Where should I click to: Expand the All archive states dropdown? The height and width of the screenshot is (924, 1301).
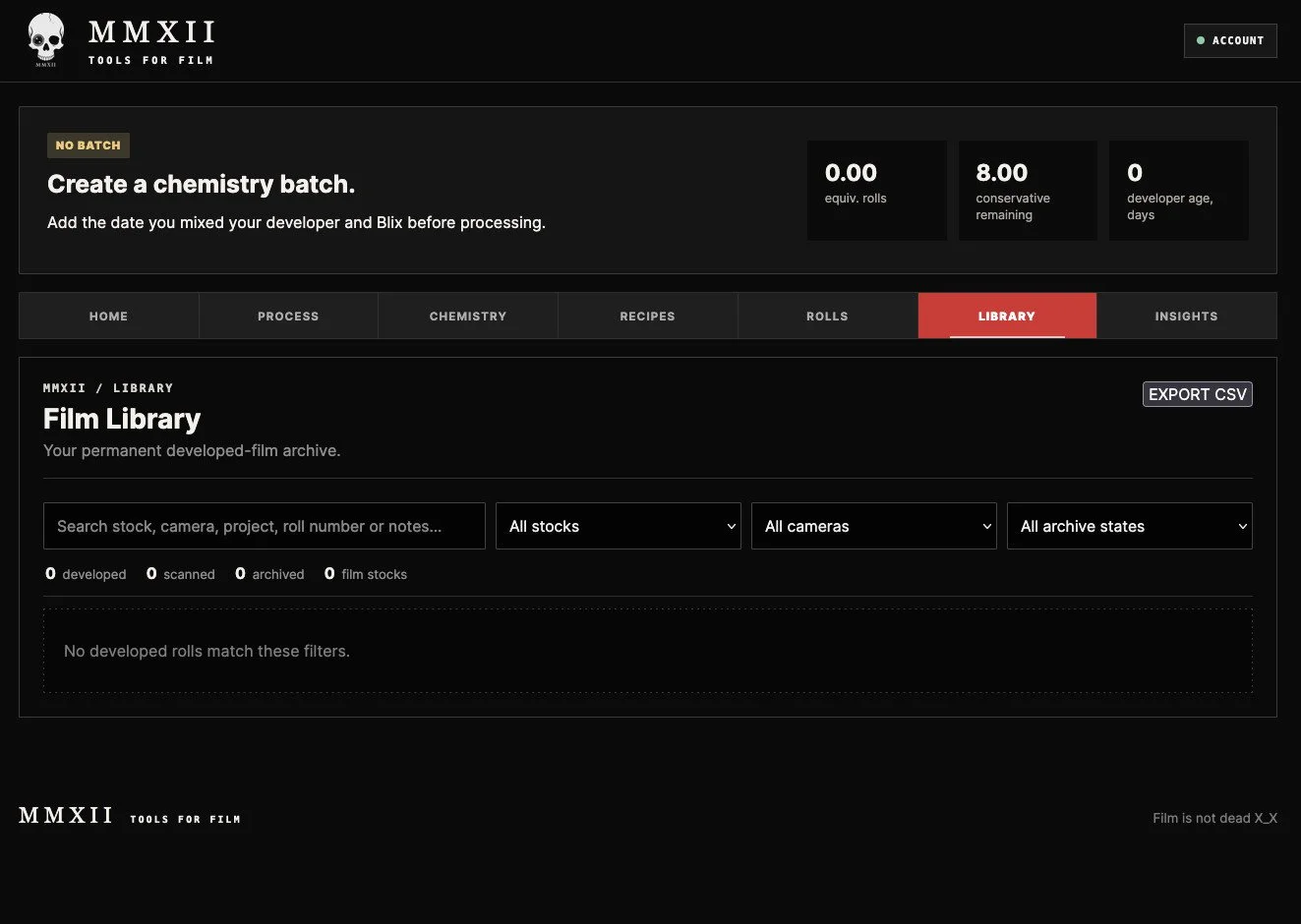1130,526
